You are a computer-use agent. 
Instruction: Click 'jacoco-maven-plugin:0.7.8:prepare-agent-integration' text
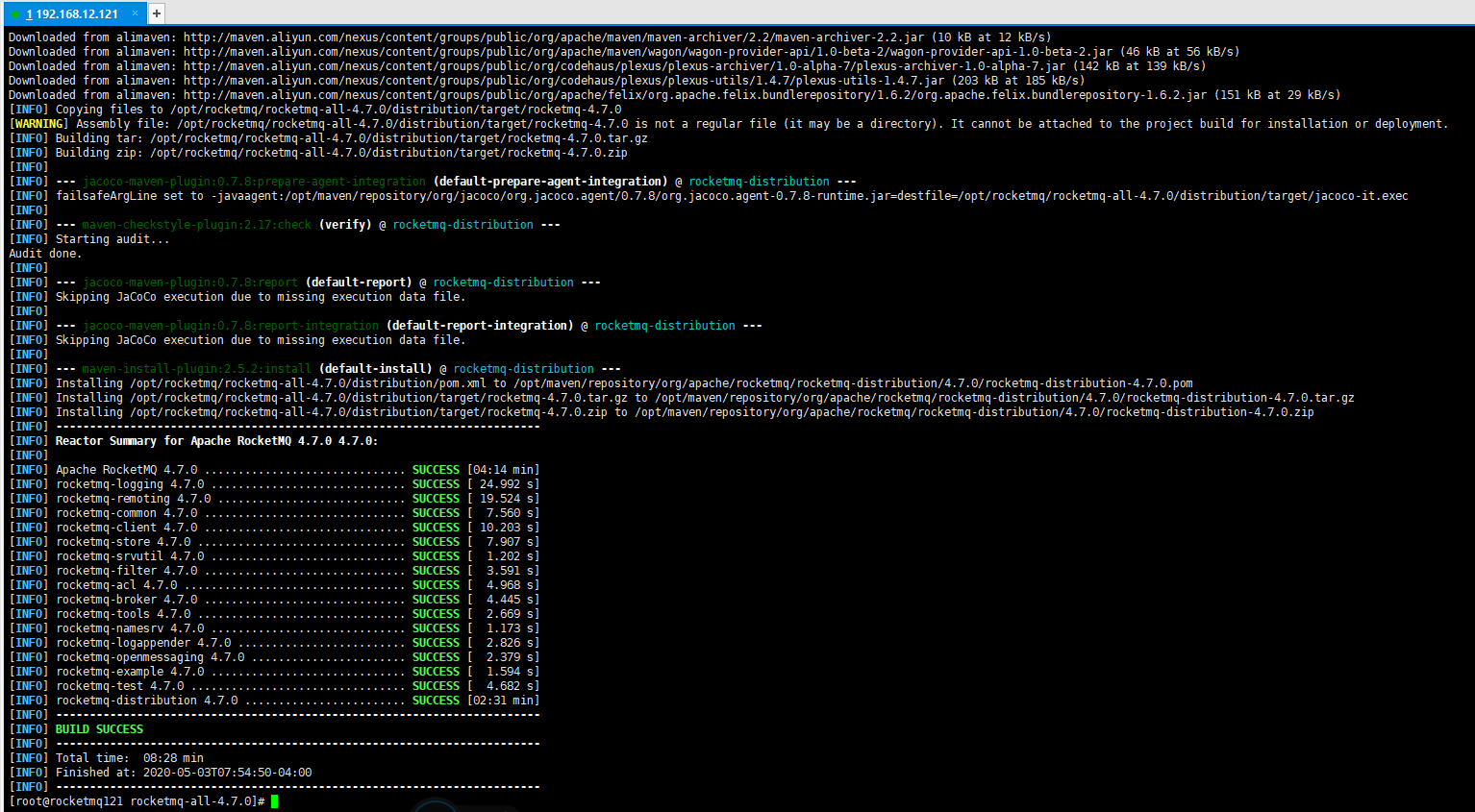click(254, 182)
